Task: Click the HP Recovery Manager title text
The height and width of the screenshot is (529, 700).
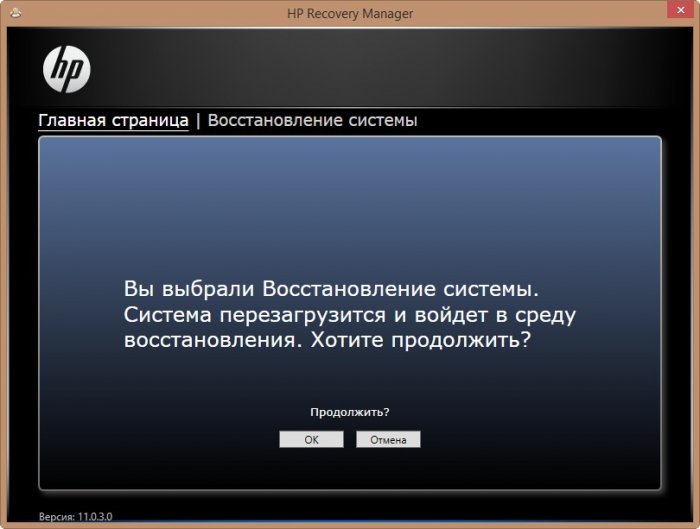Action: click(350, 11)
